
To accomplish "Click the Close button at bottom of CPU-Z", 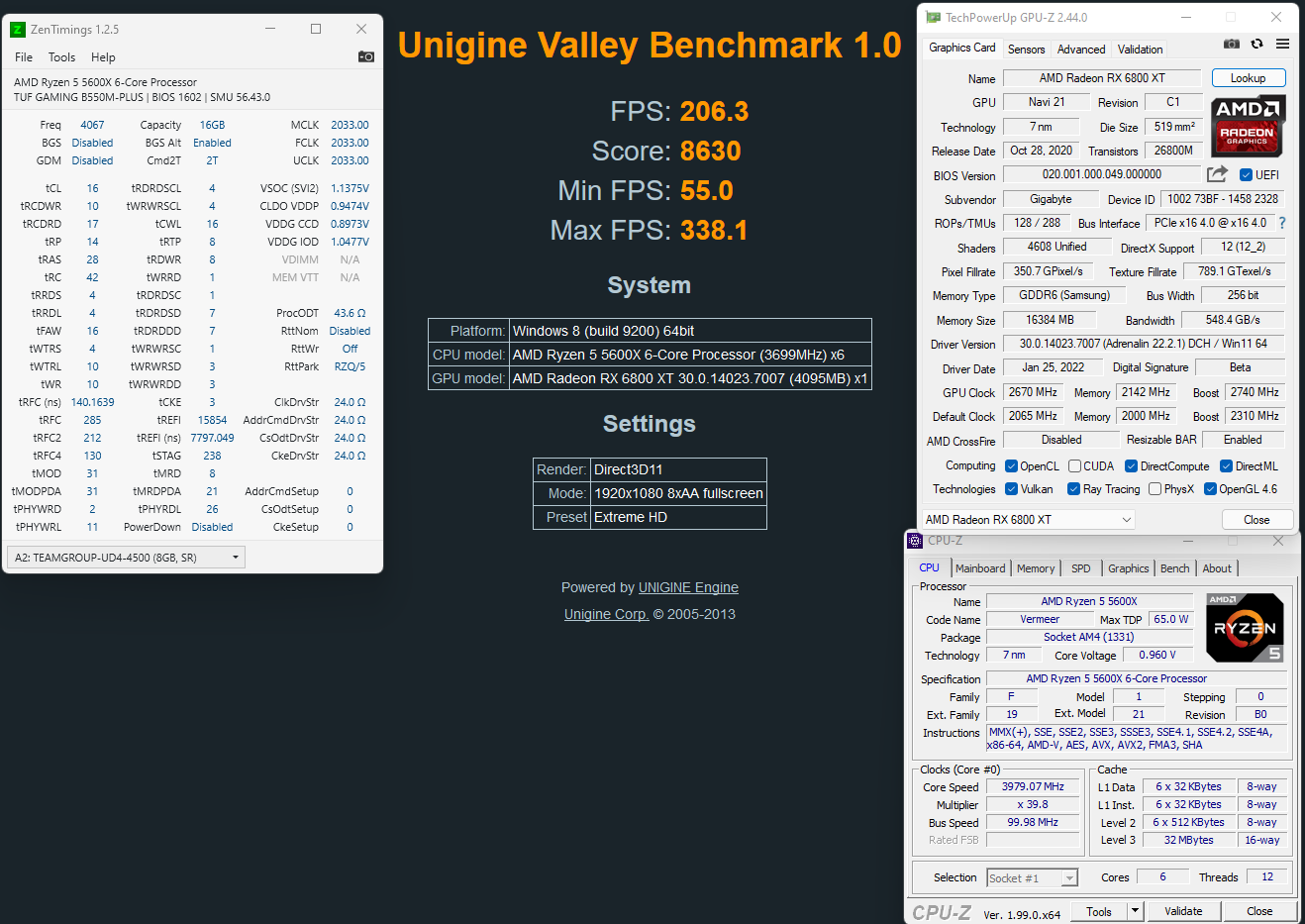I will tap(1259, 911).
